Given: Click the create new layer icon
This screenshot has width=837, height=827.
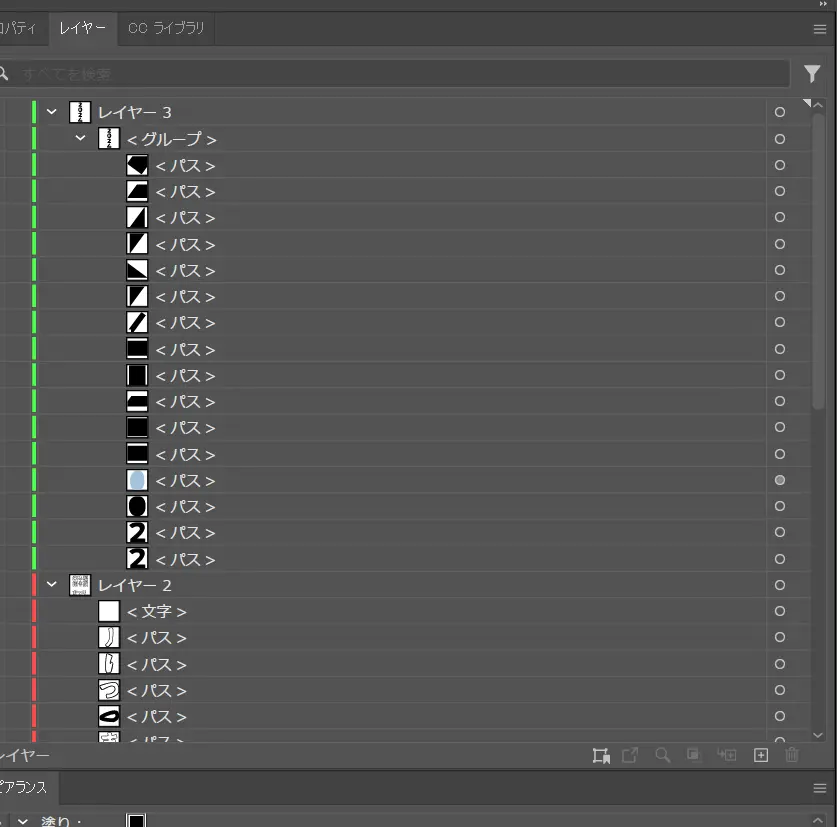Looking at the screenshot, I should (x=760, y=756).
